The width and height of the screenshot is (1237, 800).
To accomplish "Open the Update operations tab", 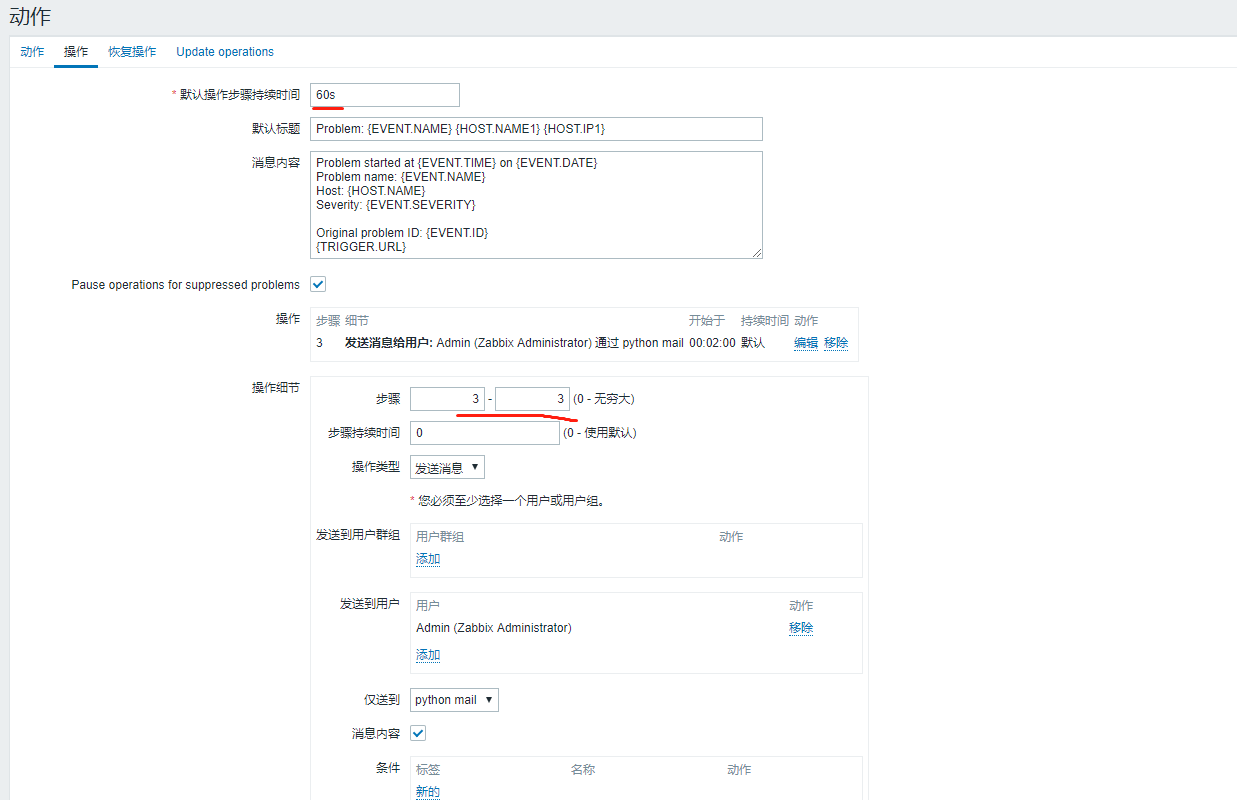I will coord(224,51).
